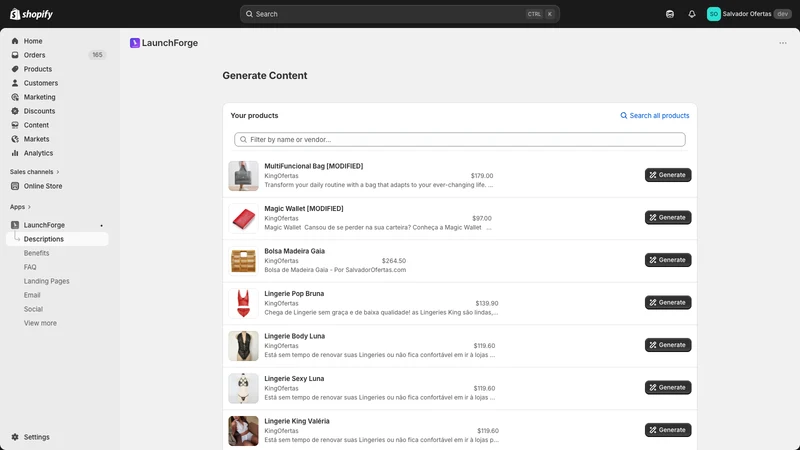Generate content for Lingerie Body Luna
The image size is (800, 450).
[x=668, y=345]
